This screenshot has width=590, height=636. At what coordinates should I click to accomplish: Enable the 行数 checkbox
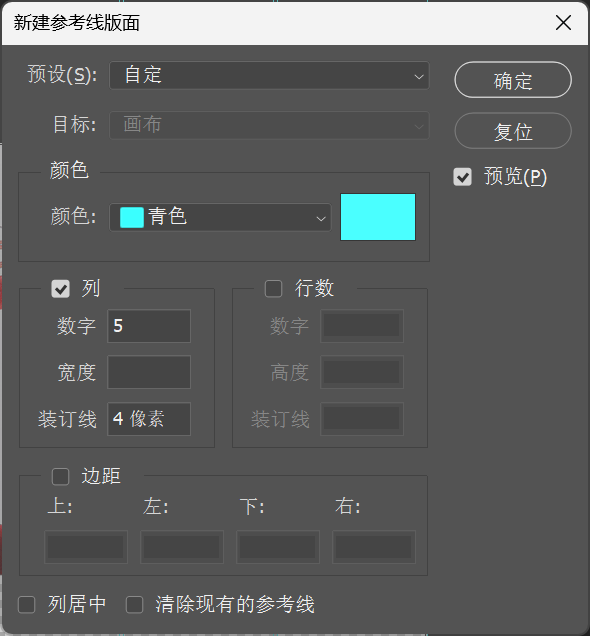273,289
